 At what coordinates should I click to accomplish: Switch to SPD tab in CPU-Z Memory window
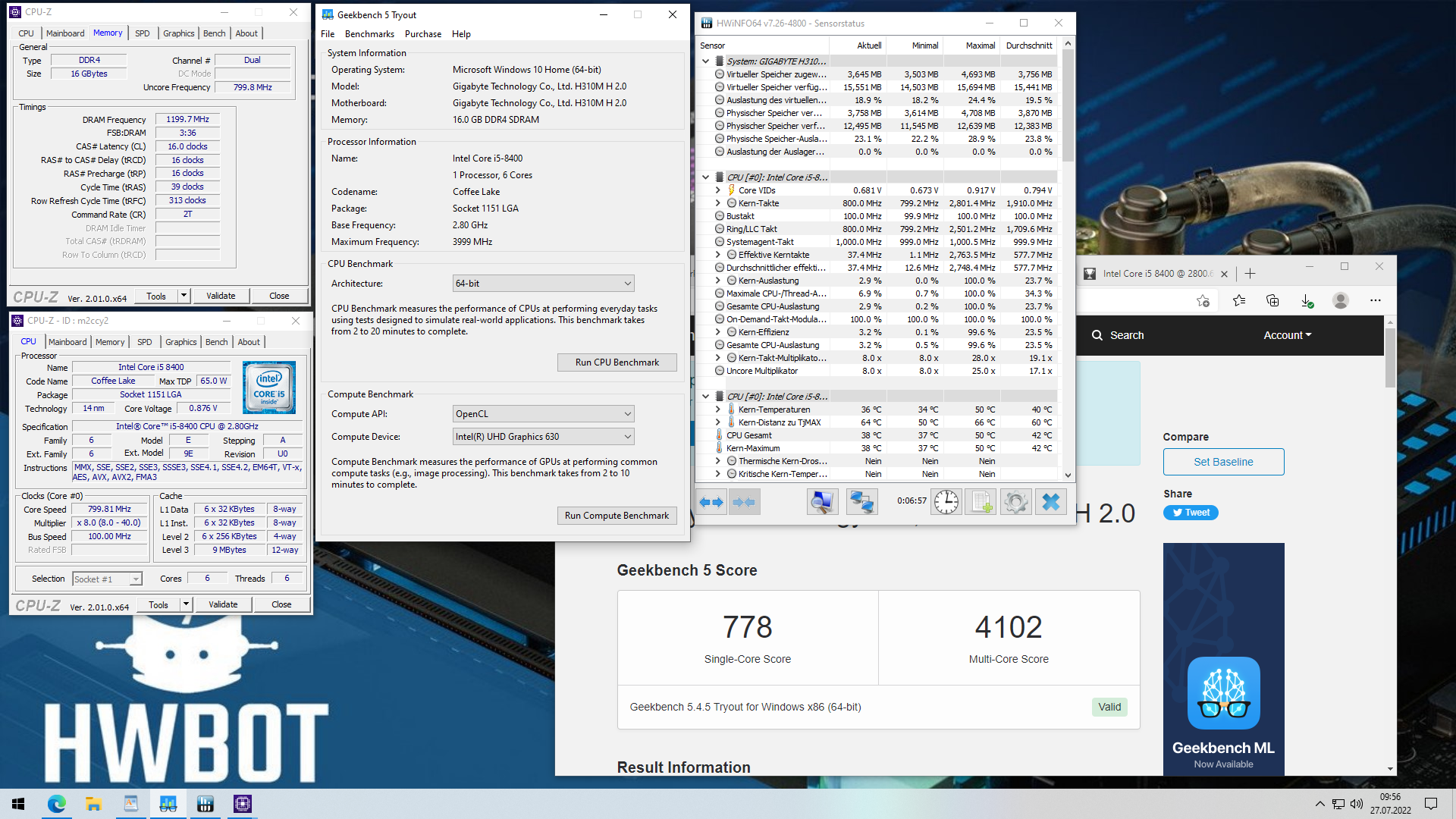click(143, 33)
